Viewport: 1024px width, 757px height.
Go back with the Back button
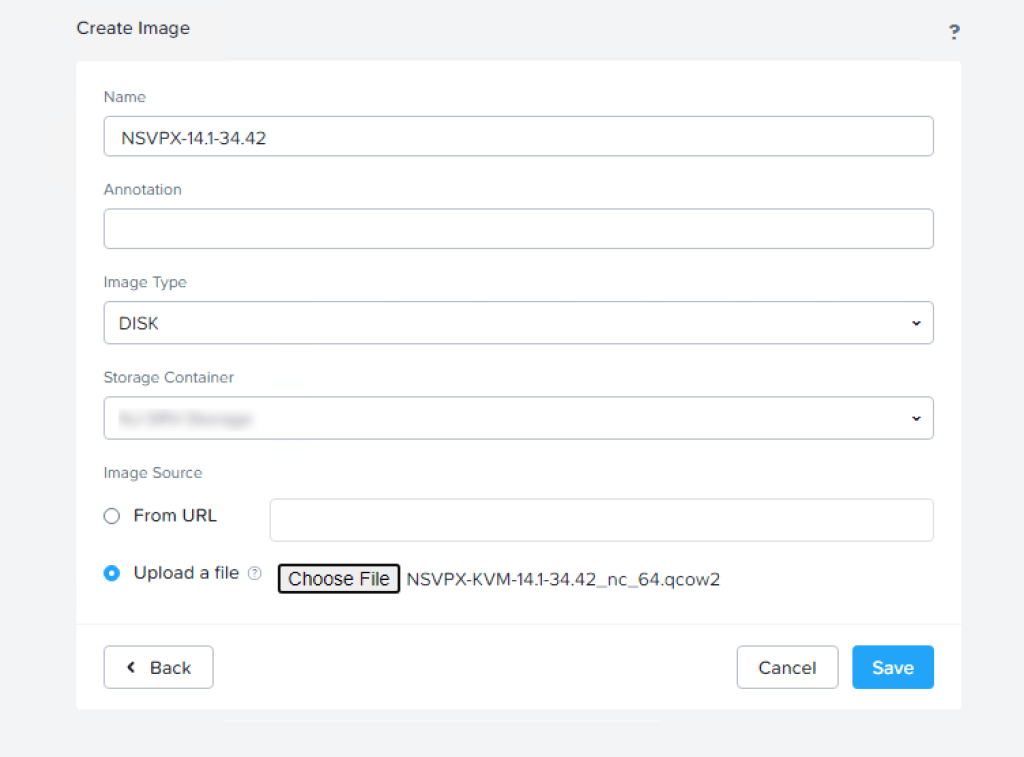(158, 667)
